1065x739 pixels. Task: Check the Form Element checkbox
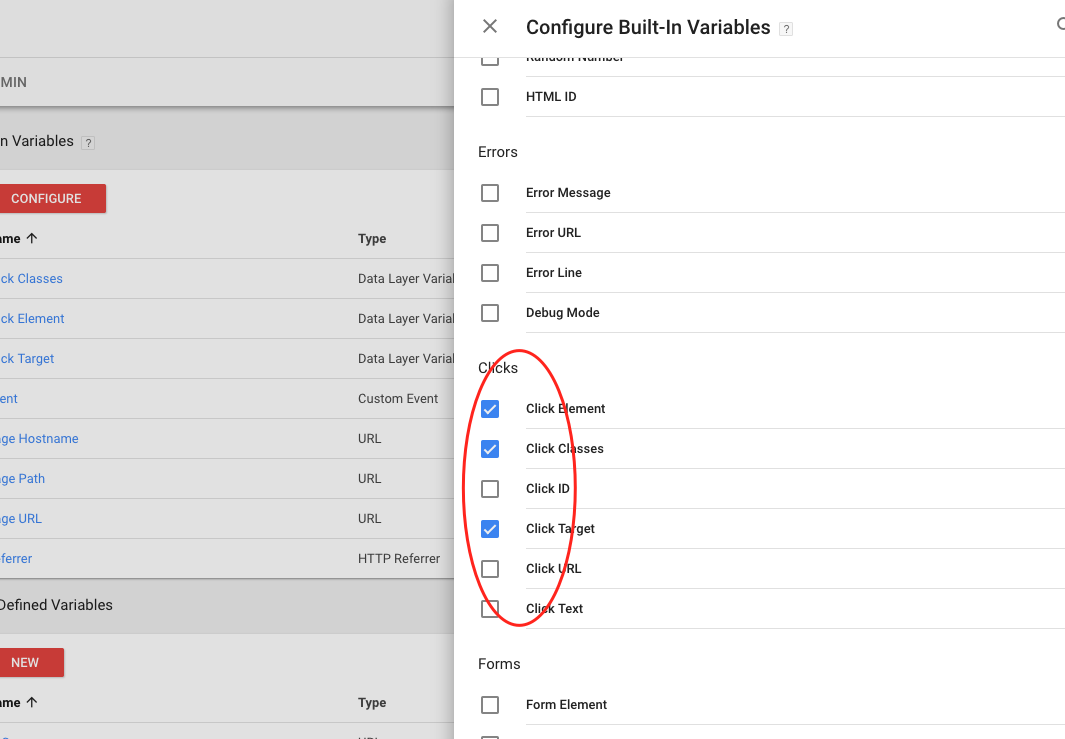pos(490,705)
